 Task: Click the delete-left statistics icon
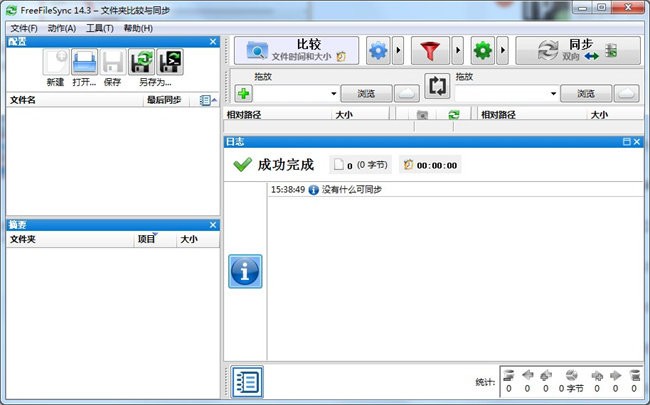[509, 376]
